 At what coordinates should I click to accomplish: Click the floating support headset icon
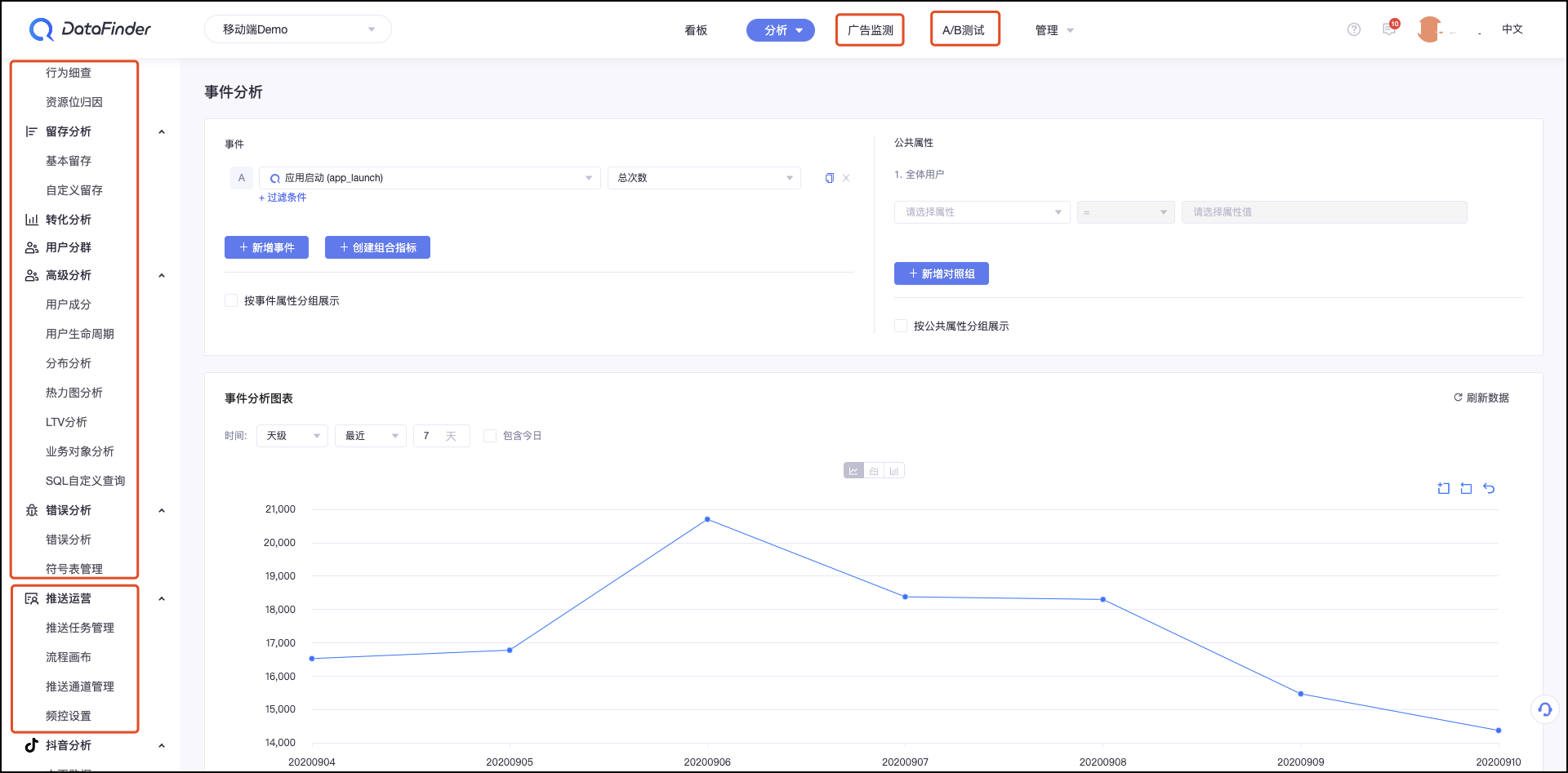(x=1545, y=709)
